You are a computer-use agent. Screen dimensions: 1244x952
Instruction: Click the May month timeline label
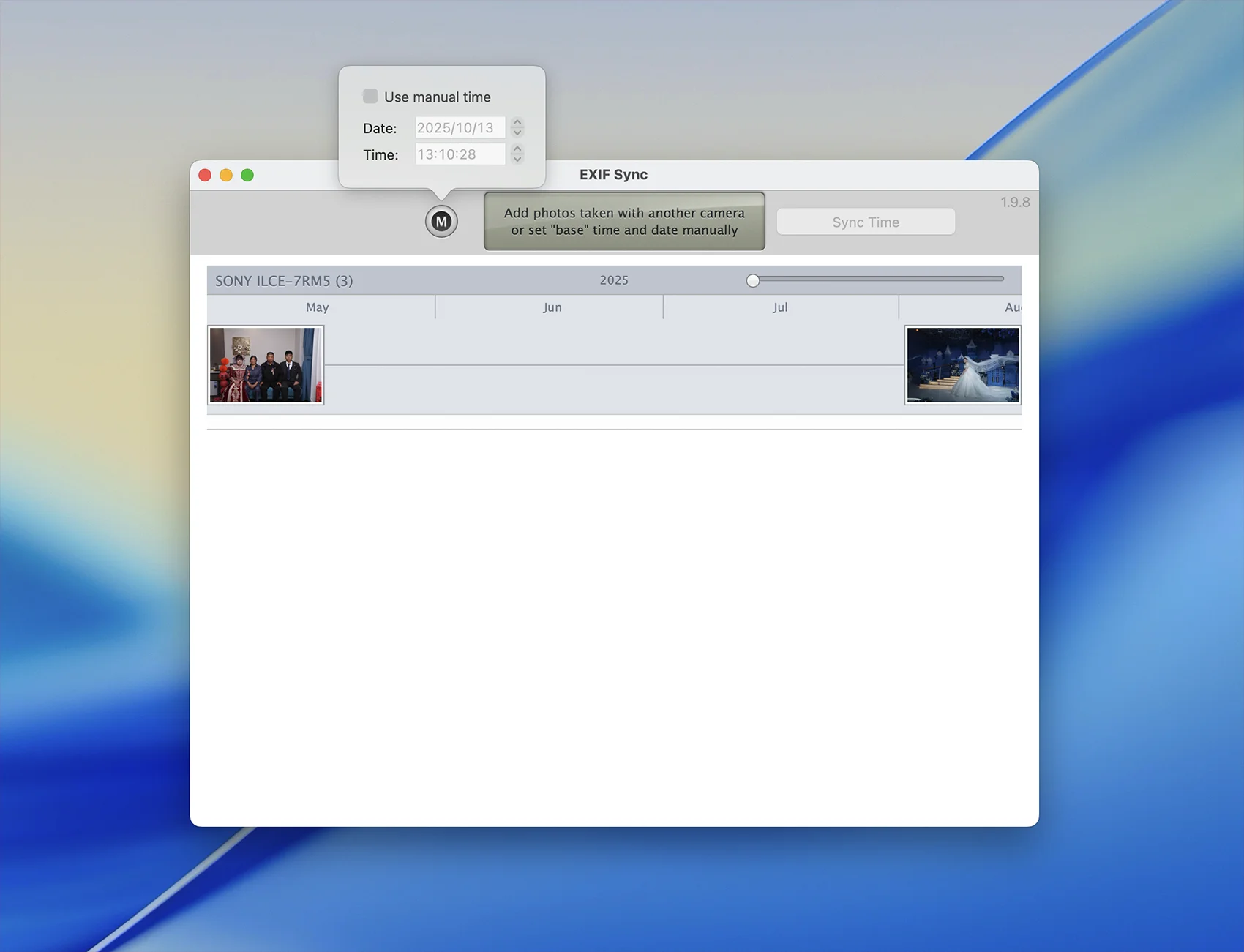(317, 307)
